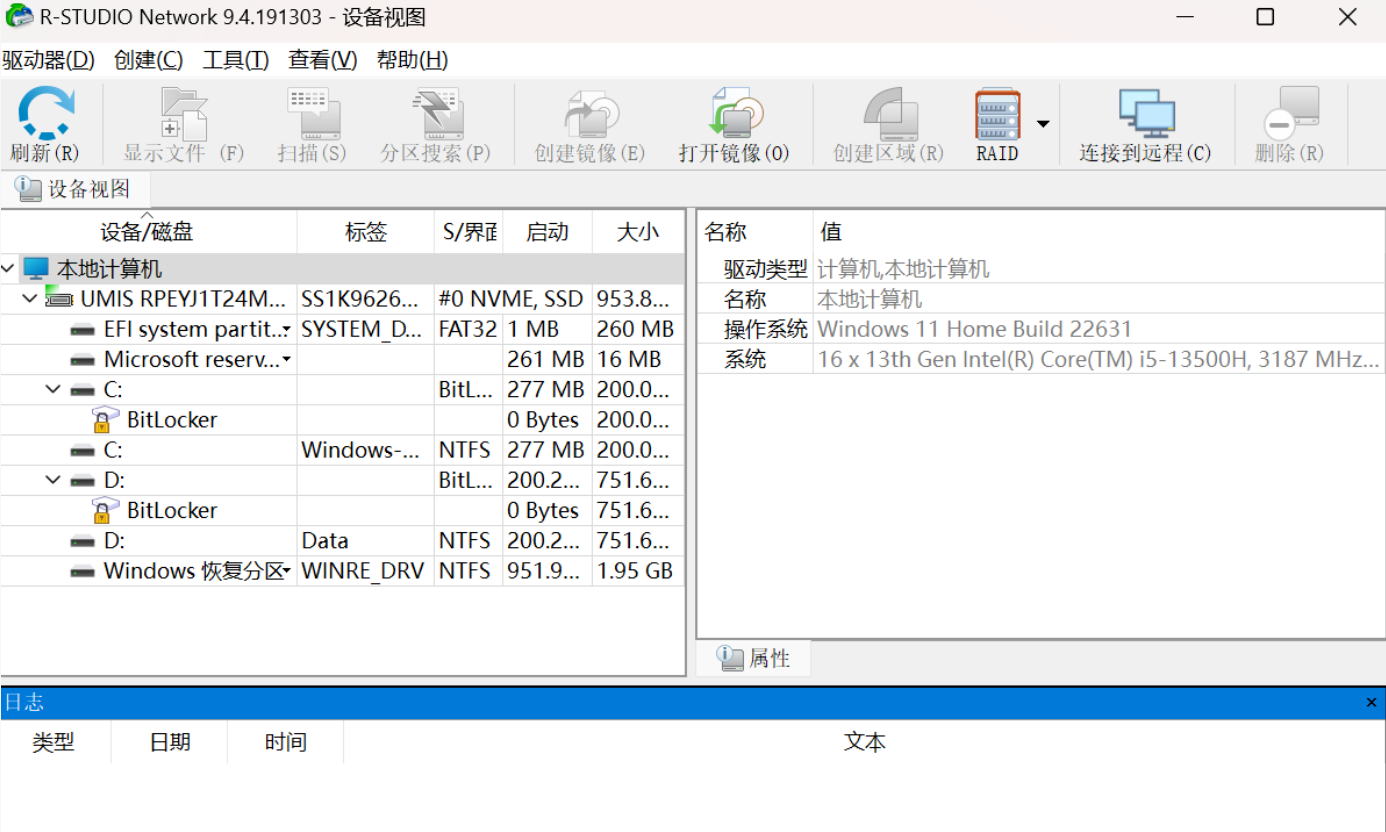The height and width of the screenshot is (832, 1386).
Task: Click the 连接到远程 (Connect to Remote) icon
Action: point(1145,115)
